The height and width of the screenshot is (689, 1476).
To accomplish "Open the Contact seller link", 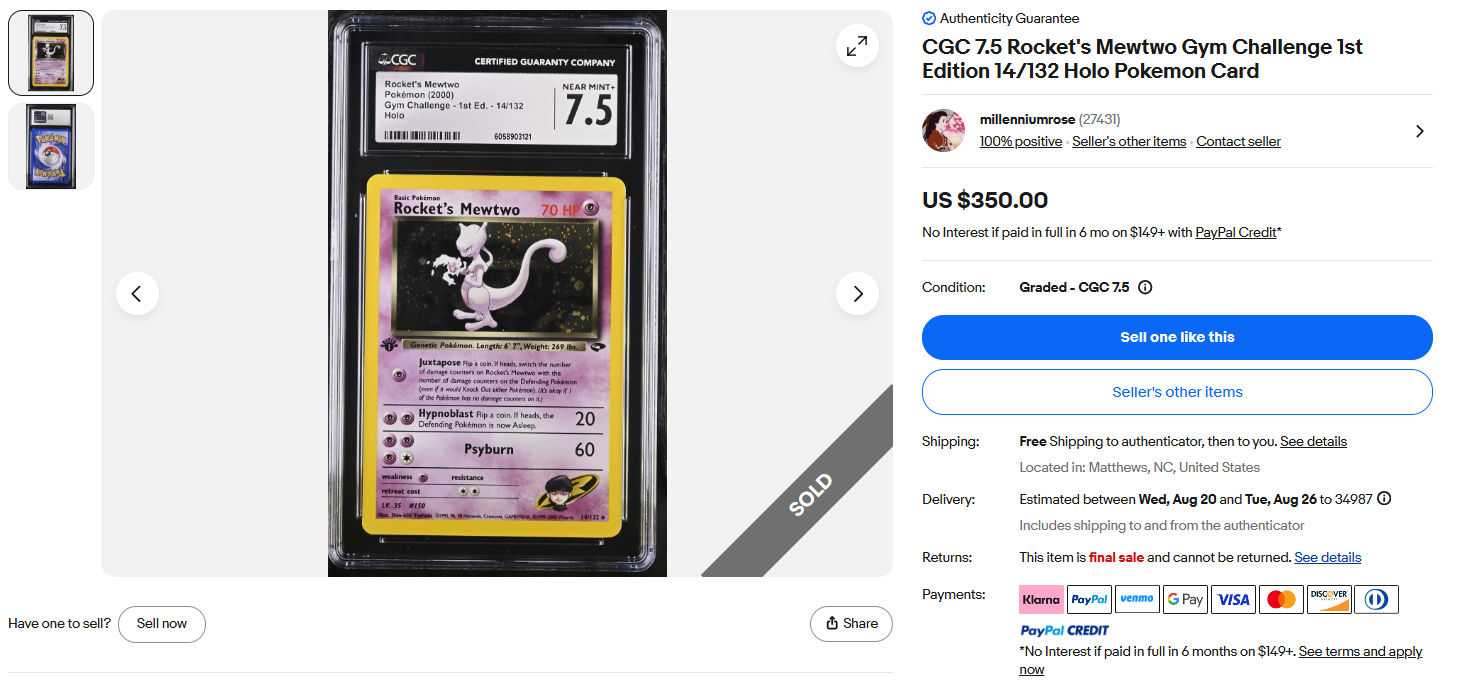I will [1238, 142].
